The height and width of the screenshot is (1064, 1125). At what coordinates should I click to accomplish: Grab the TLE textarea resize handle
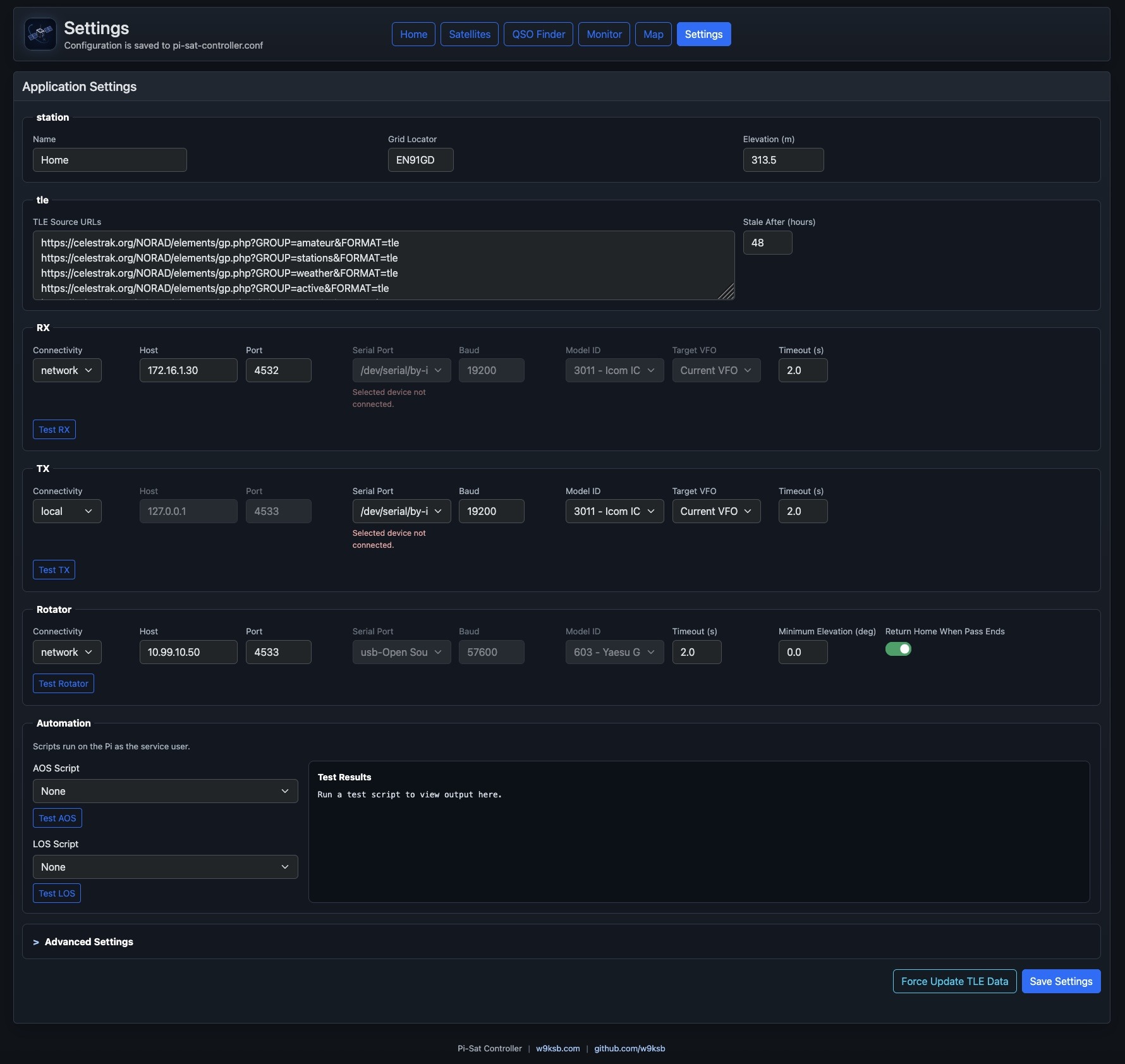tap(727, 293)
